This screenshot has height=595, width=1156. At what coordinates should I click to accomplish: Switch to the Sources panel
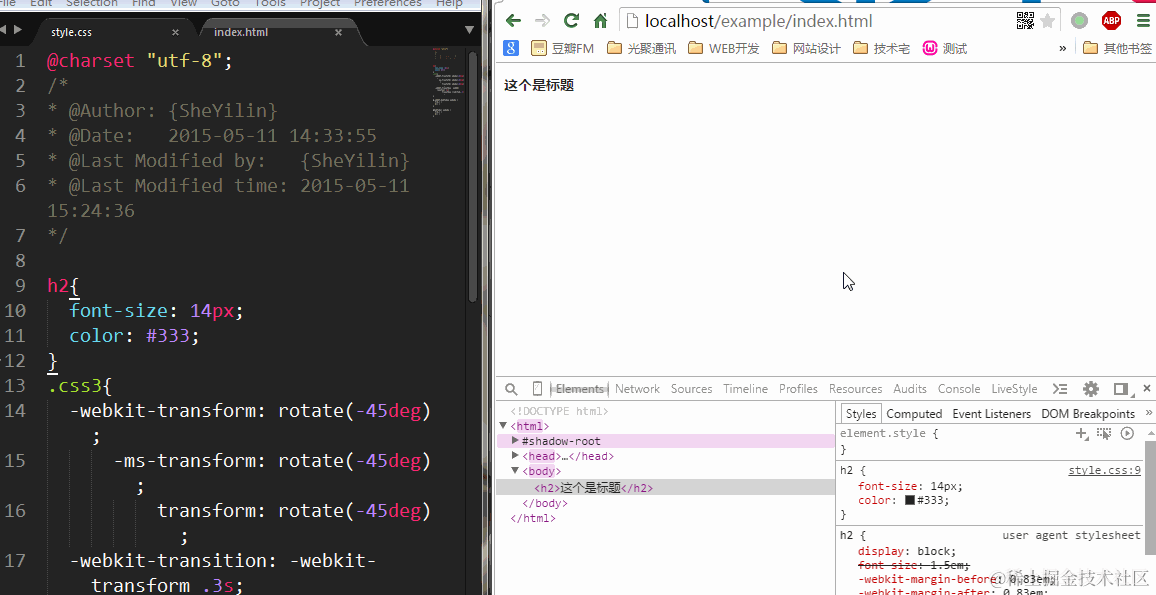692,389
